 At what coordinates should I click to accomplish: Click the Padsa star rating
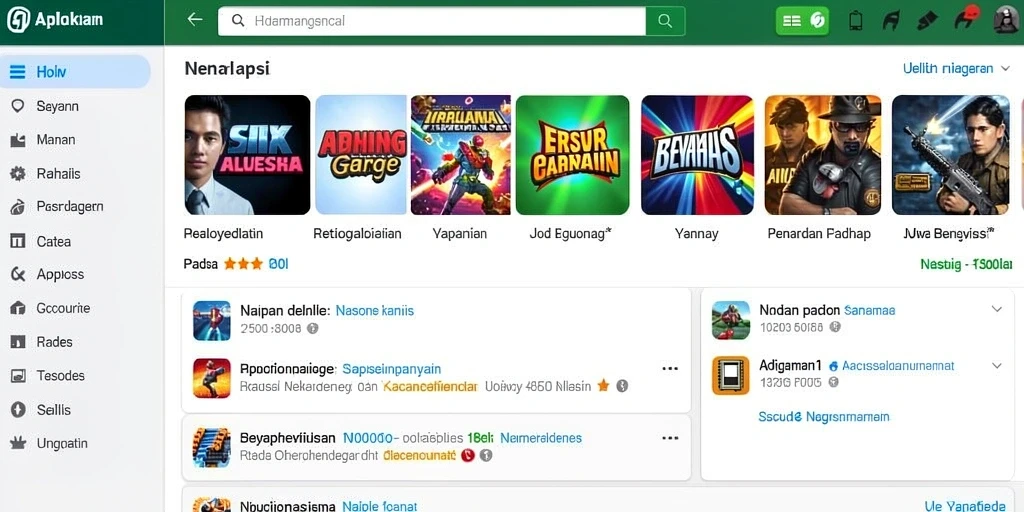(243, 264)
